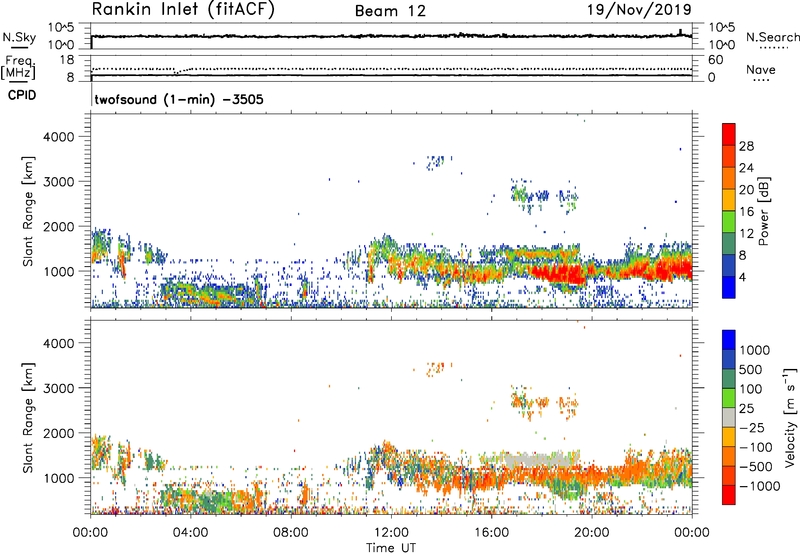800x554 pixels.
Task: Click the '08:00' time tick label
Action: [x=290, y=533]
